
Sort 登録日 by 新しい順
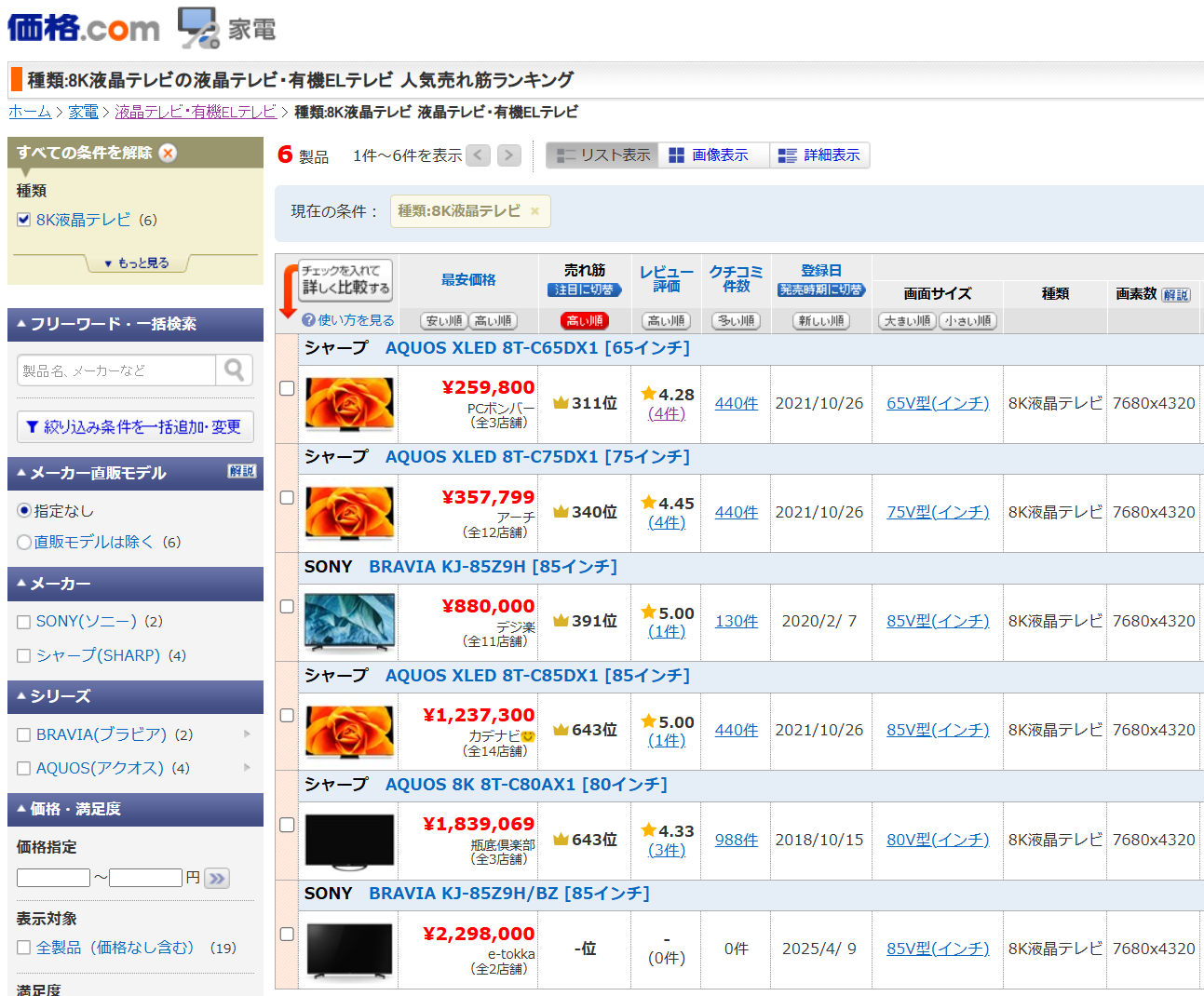(821, 321)
